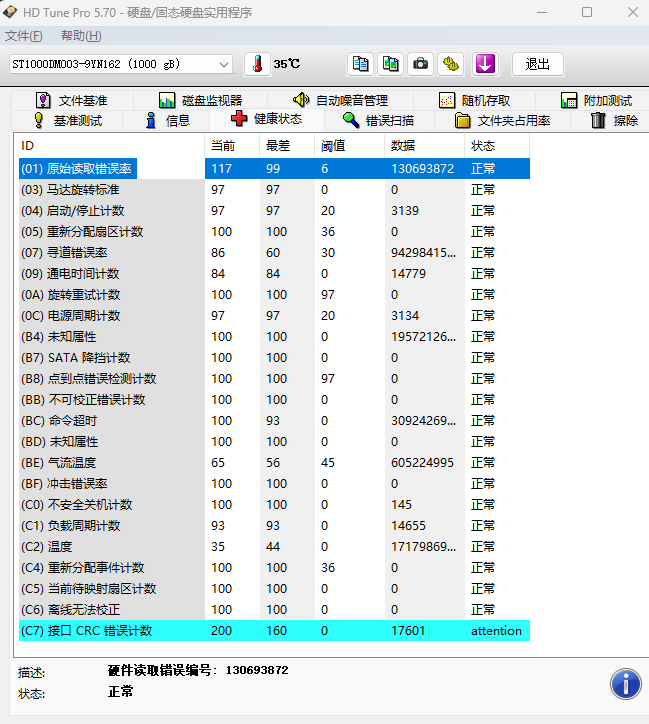Viewport: 649px width, 724px height.
Task: Minimize the HD Tune Pro window
Action: click(x=542, y=12)
